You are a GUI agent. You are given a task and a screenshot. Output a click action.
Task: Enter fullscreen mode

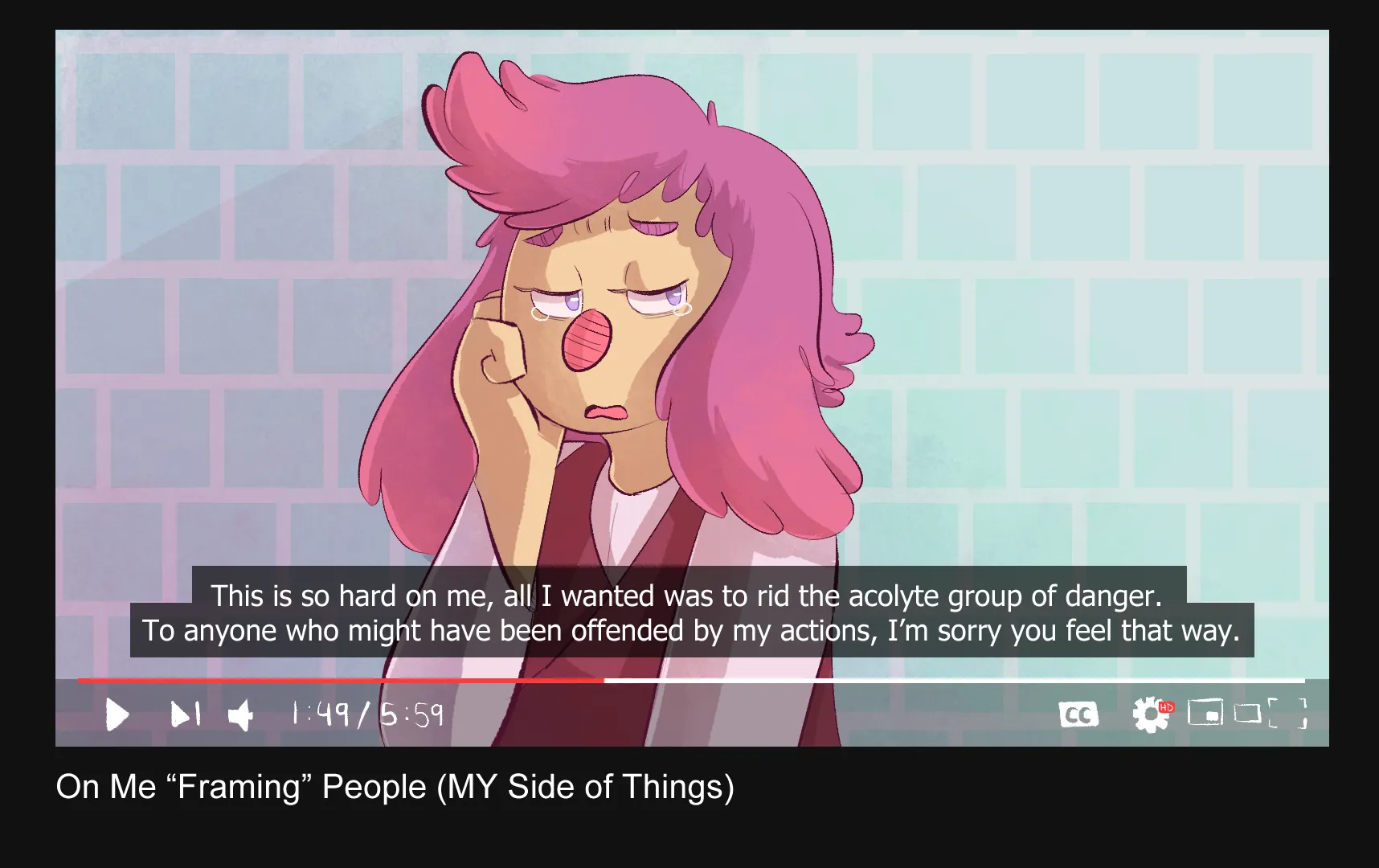[1288, 713]
